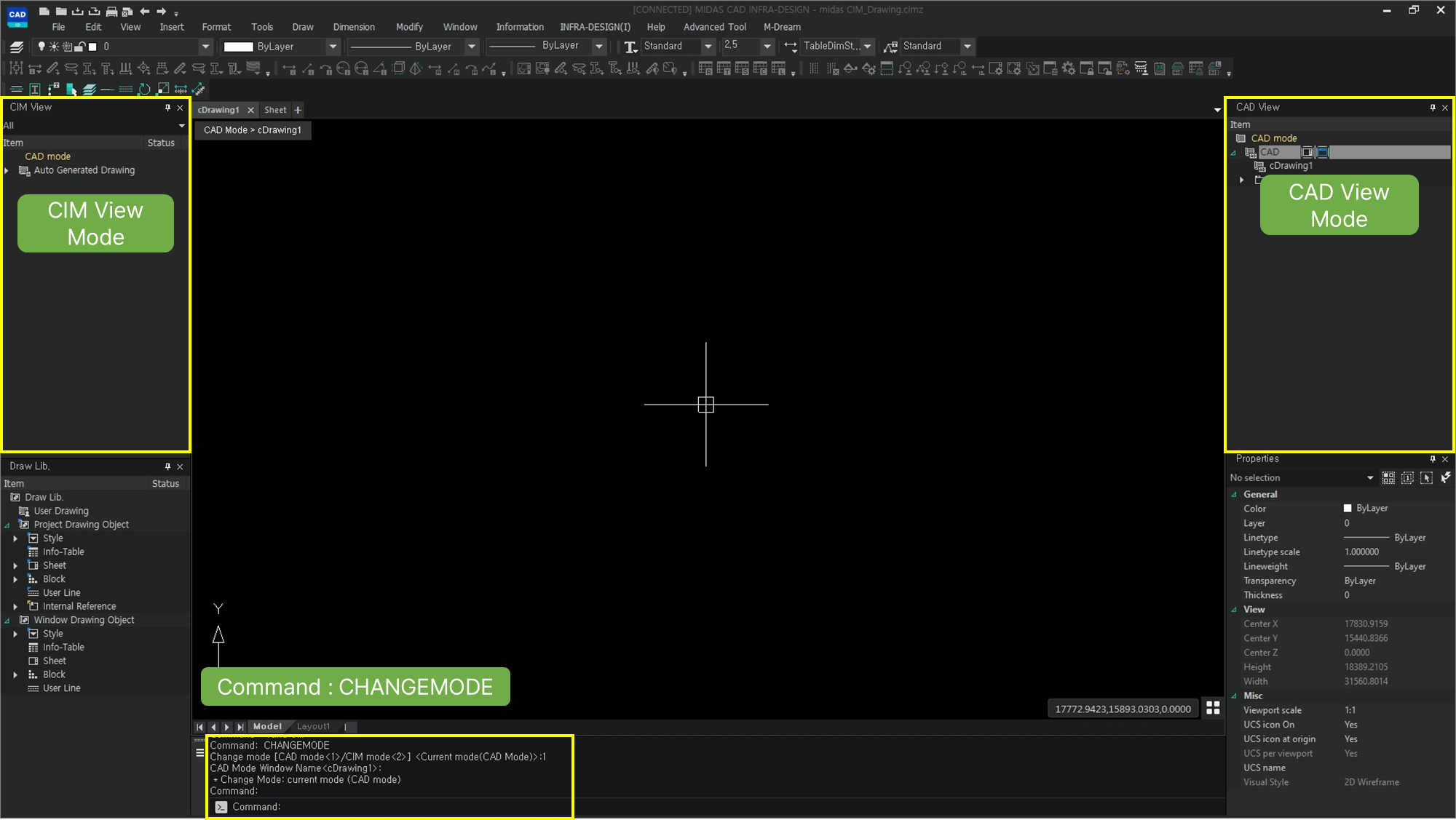Screen dimensions: 1456x820
Task: Toggle layer lightbulb on/off icon
Action: pos(41,47)
